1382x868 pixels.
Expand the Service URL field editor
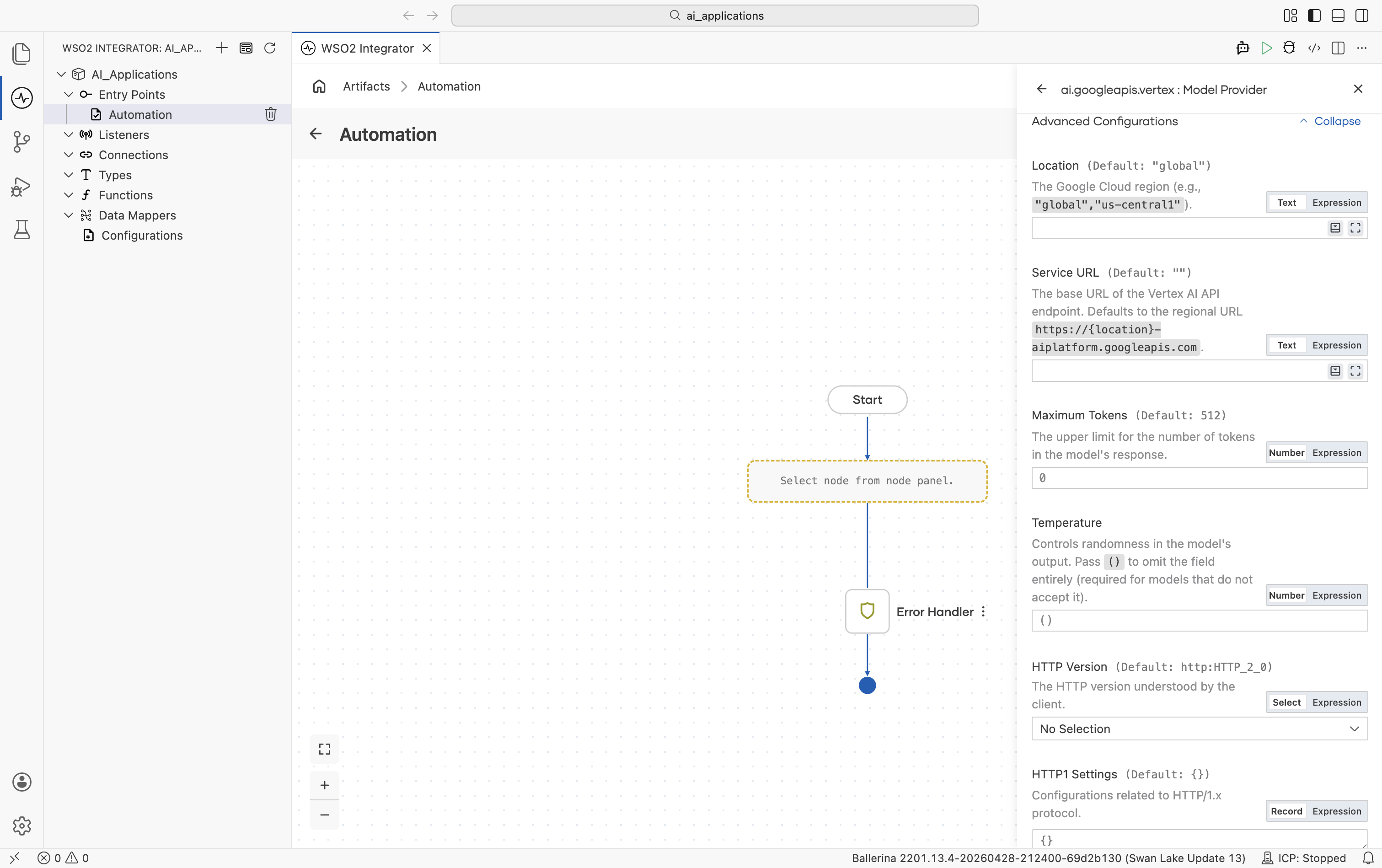1355,371
